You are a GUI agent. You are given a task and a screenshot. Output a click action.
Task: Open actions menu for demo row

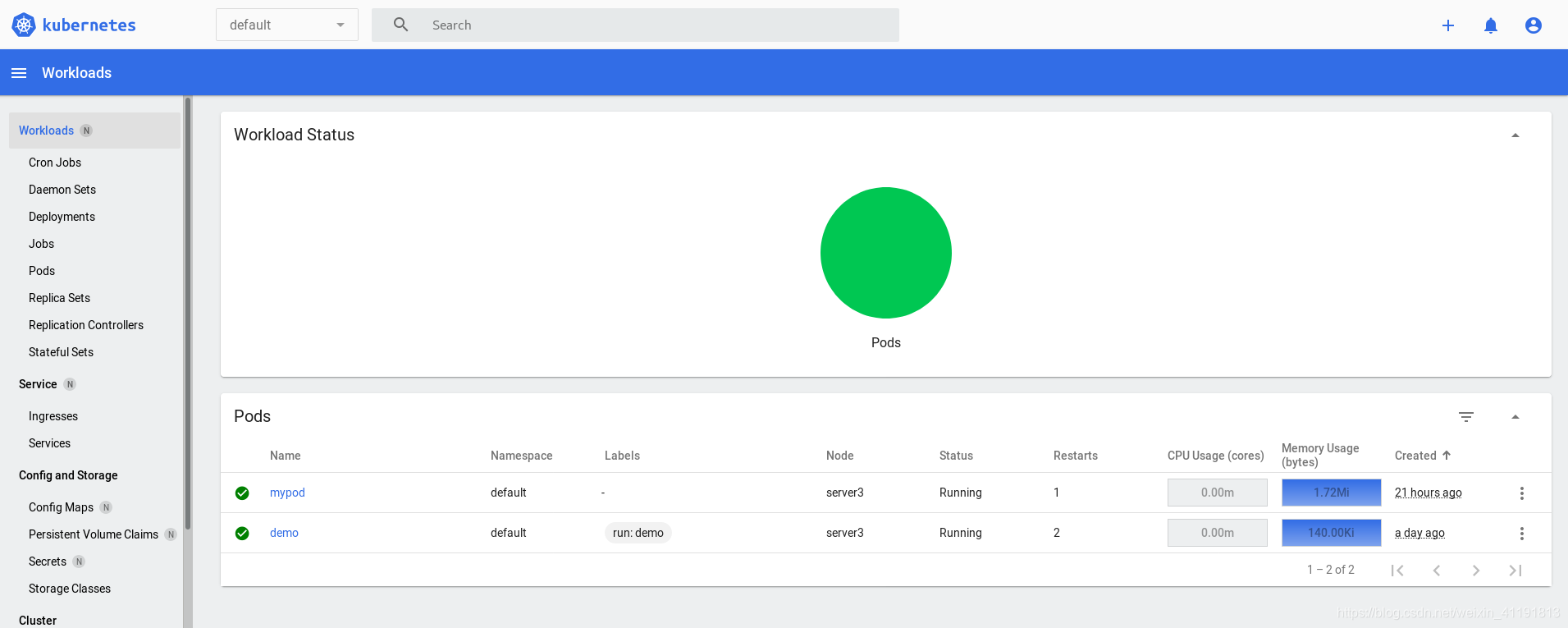pos(1522,534)
